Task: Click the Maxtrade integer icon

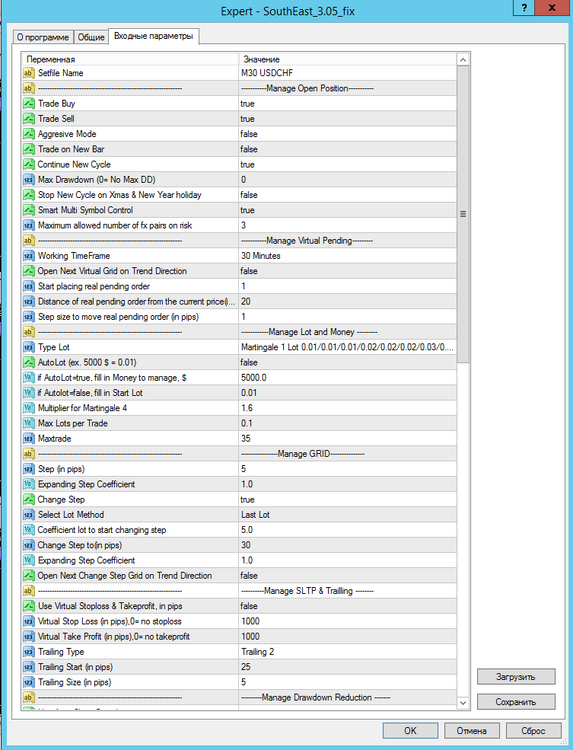Action: pos(29,439)
